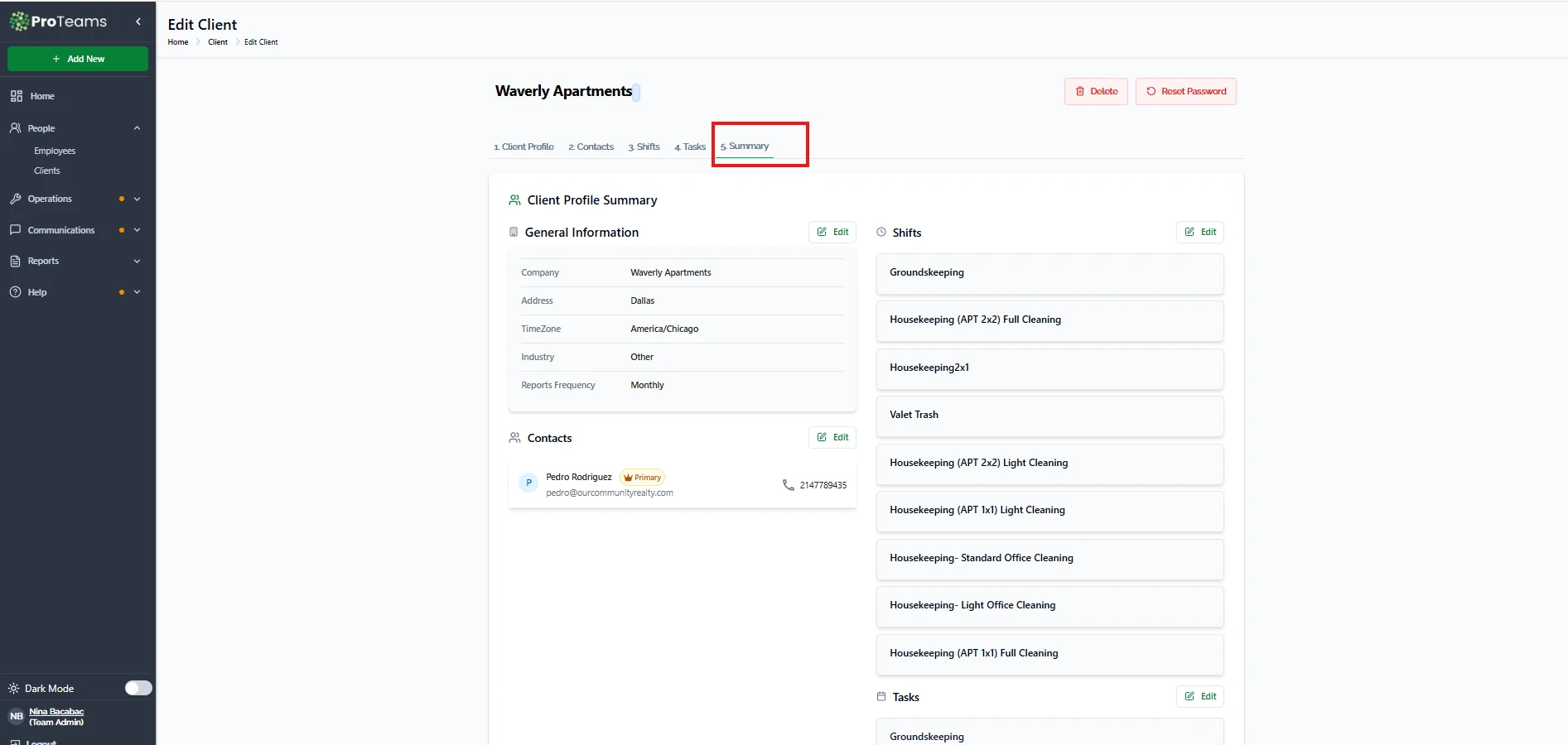Expand the Operations menu
The height and width of the screenshot is (745, 1568).
137,199
